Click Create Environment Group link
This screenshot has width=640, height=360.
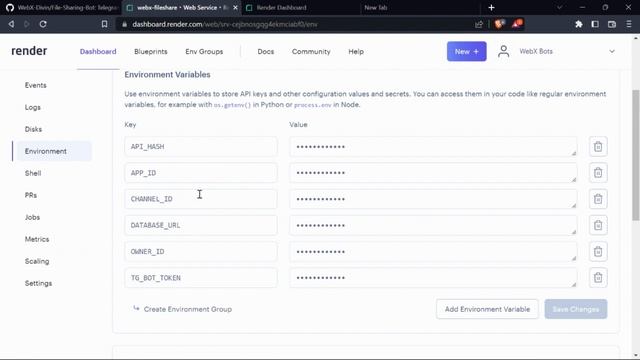pos(182,309)
